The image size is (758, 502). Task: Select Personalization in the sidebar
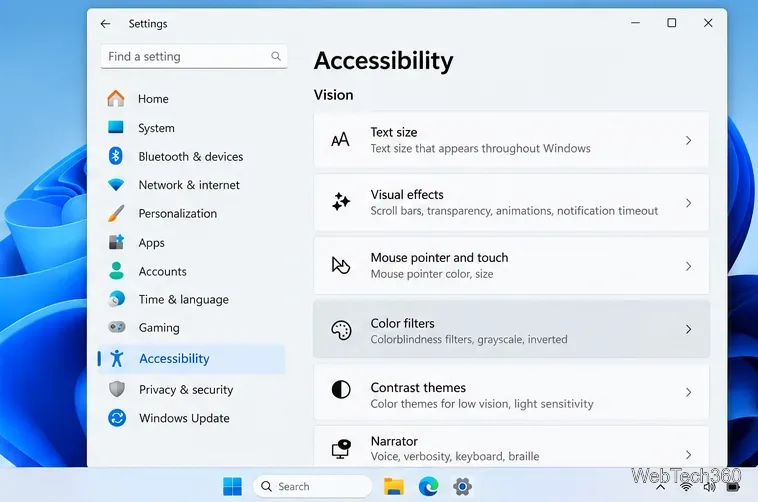(177, 213)
